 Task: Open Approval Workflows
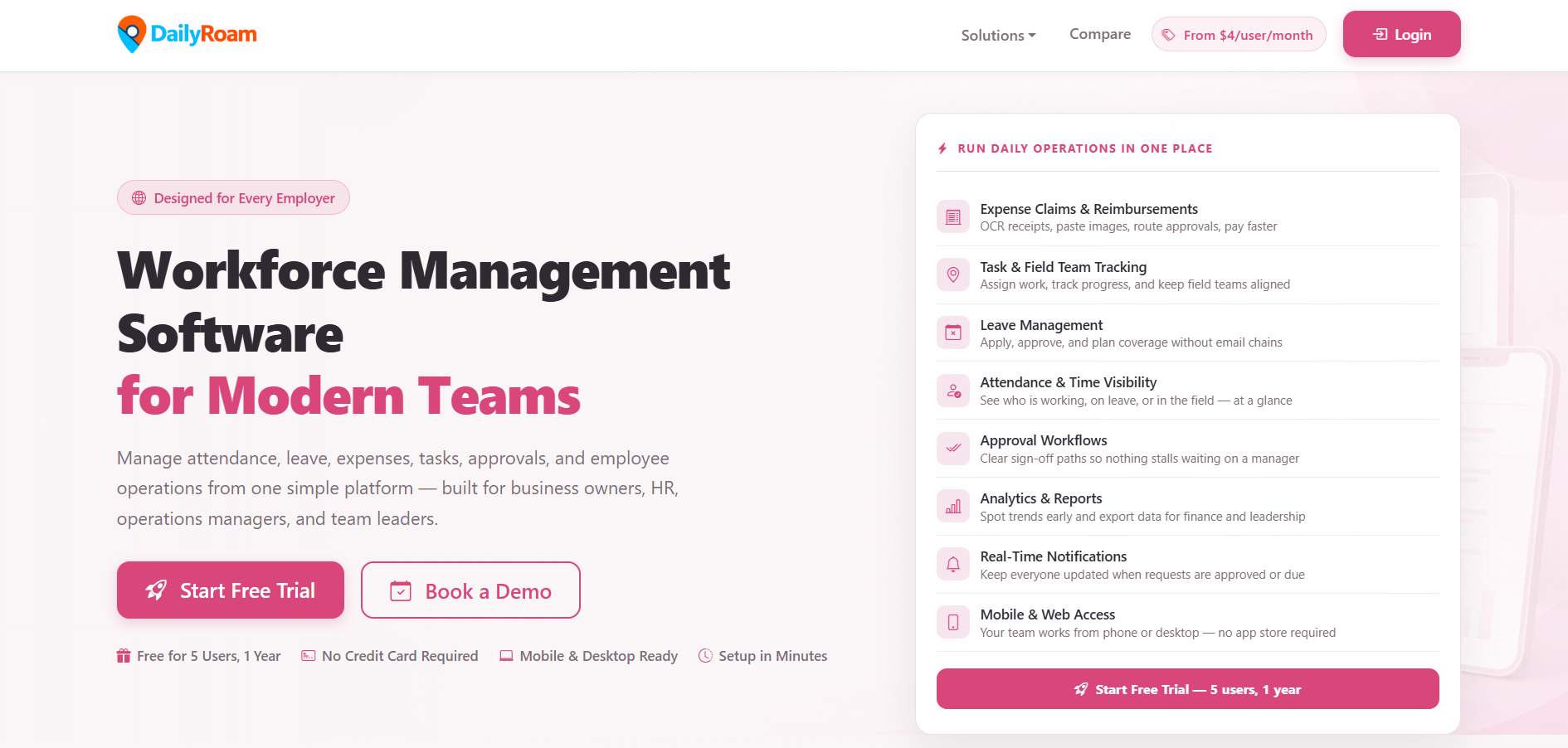(1188, 449)
